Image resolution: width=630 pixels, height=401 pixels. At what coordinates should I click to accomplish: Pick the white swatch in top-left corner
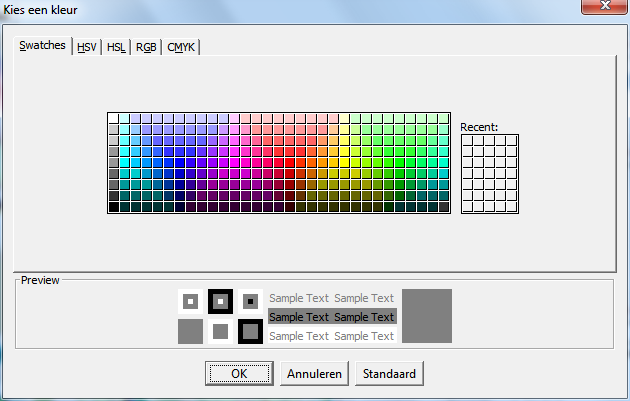(113, 119)
